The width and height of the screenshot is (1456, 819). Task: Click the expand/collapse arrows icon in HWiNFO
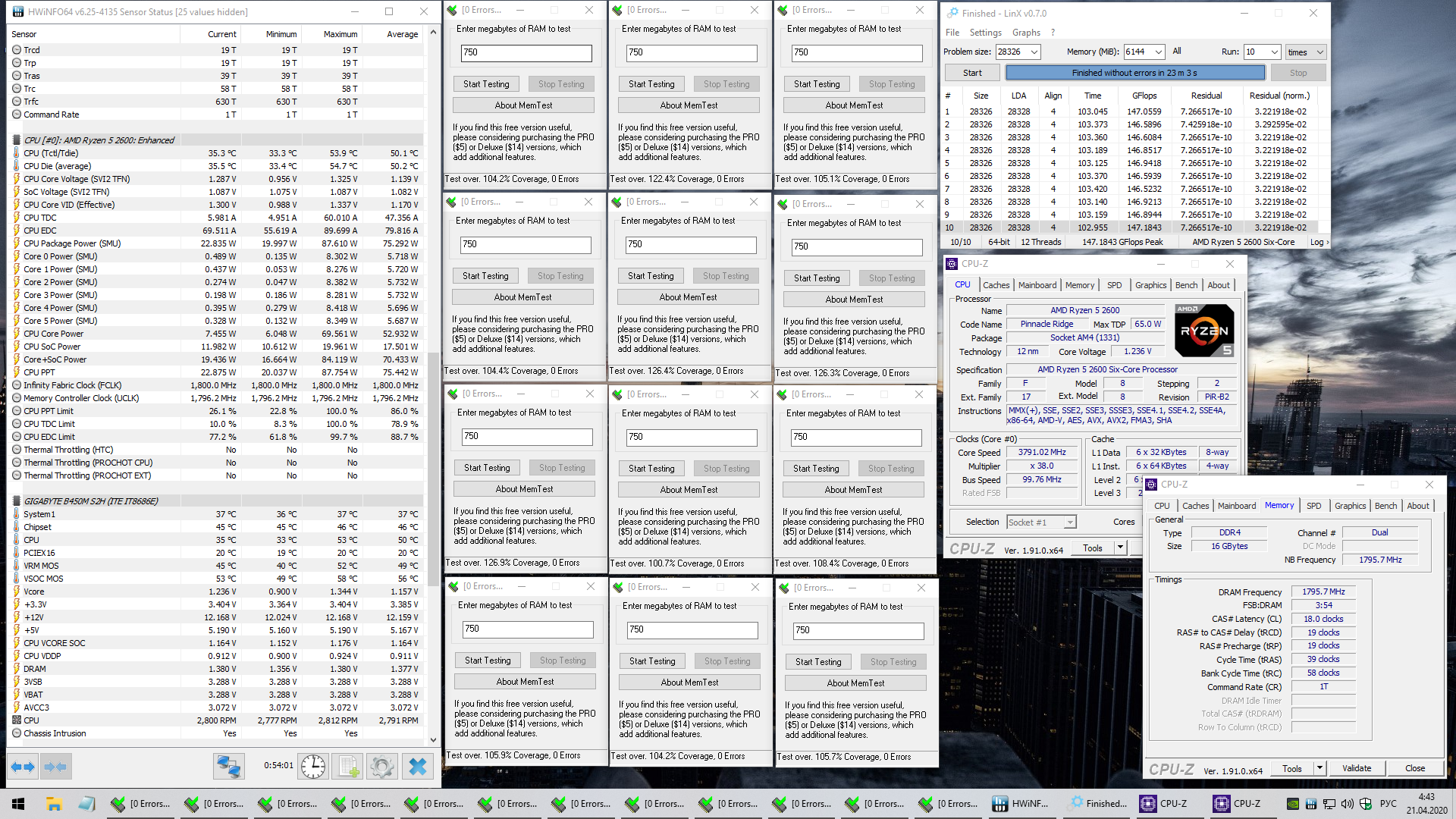click(23, 767)
